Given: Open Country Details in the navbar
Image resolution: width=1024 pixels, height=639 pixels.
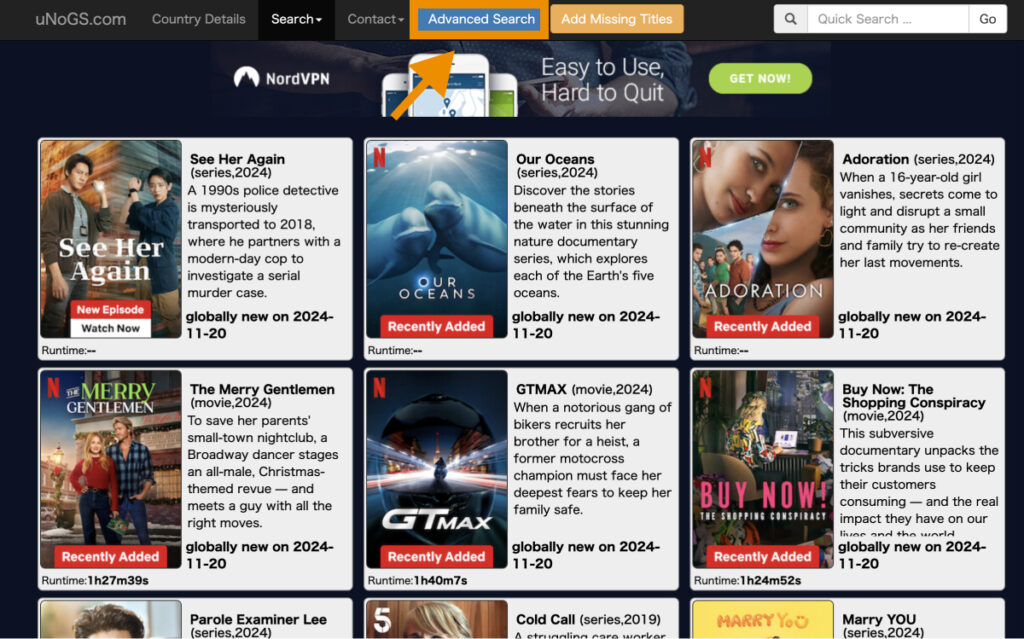Looking at the screenshot, I should 198,19.
